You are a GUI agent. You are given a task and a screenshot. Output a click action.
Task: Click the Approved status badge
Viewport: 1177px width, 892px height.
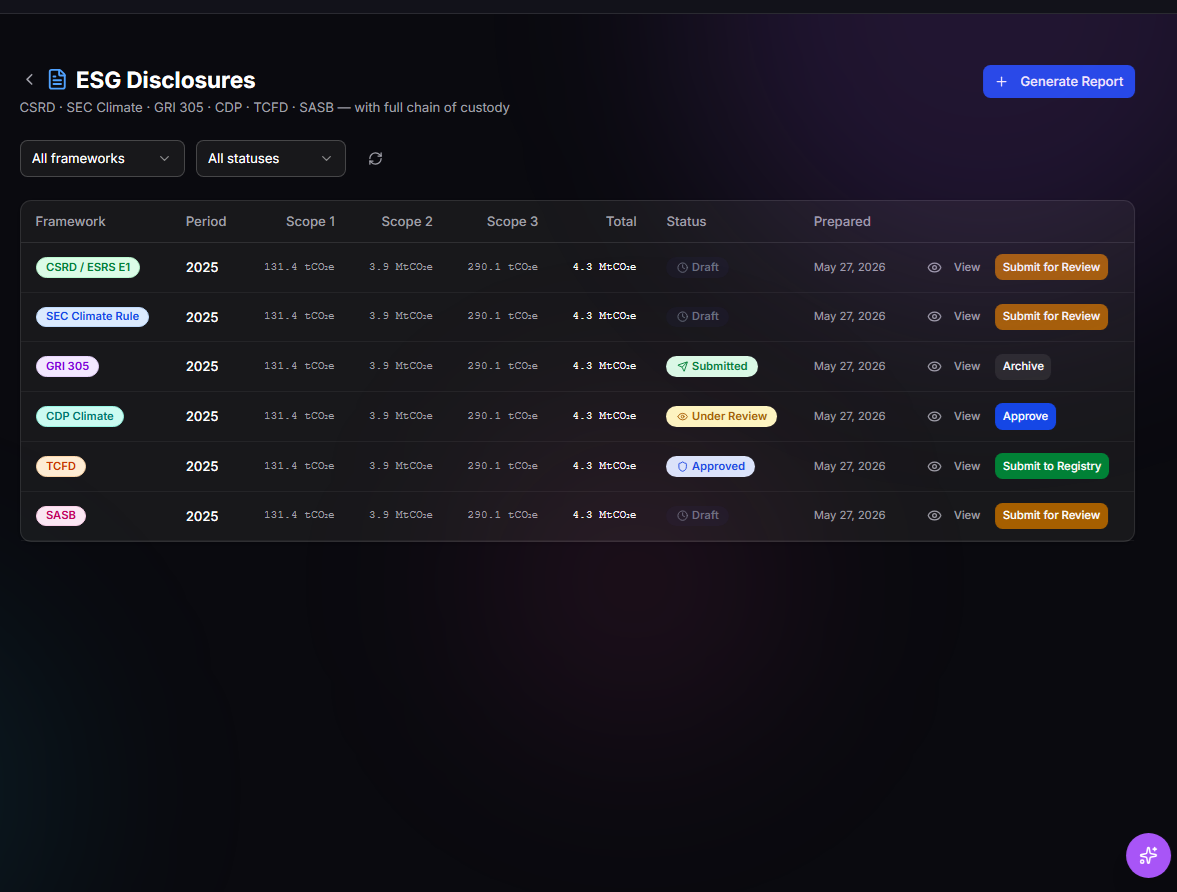coord(710,466)
